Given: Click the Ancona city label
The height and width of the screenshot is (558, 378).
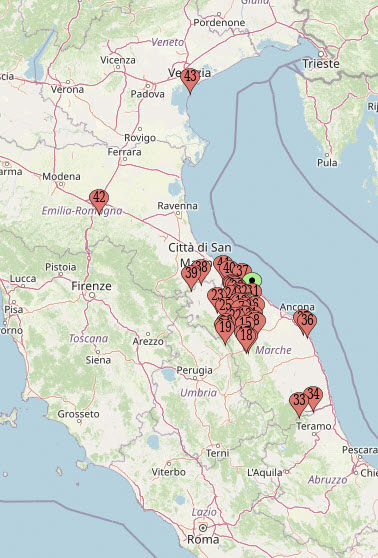Looking at the screenshot, I should click(297, 307).
